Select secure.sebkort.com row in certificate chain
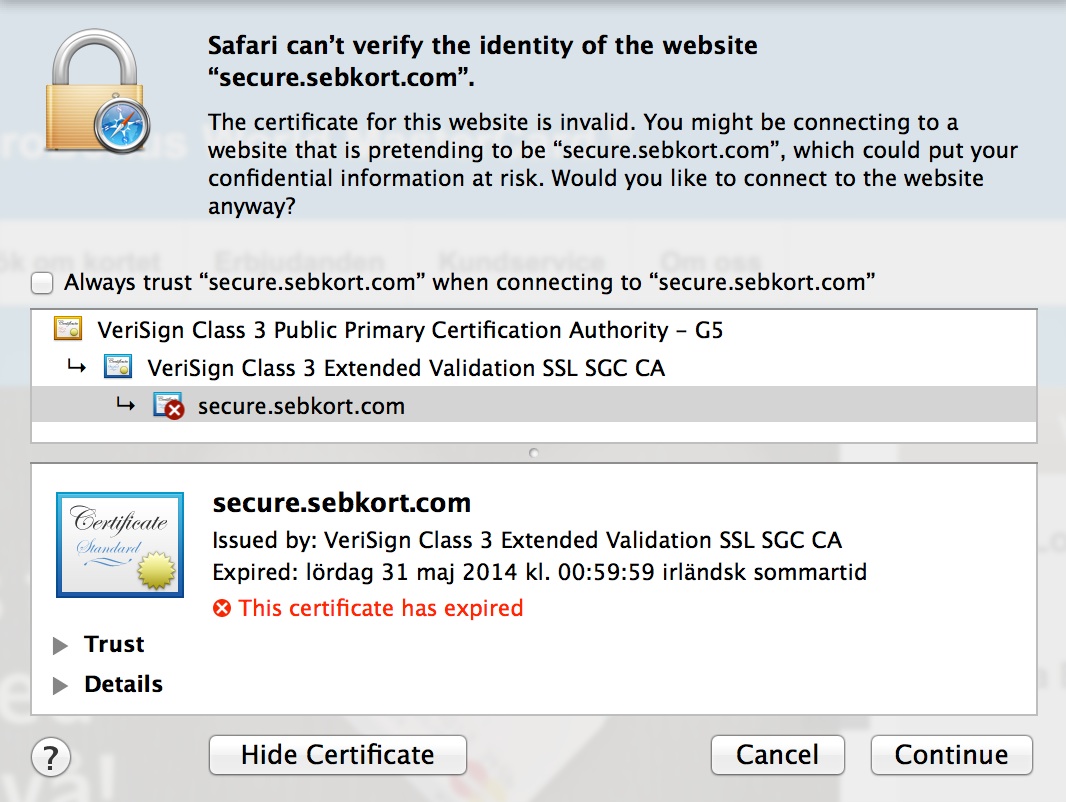The height and width of the screenshot is (802, 1066). (x=534, y=405)
